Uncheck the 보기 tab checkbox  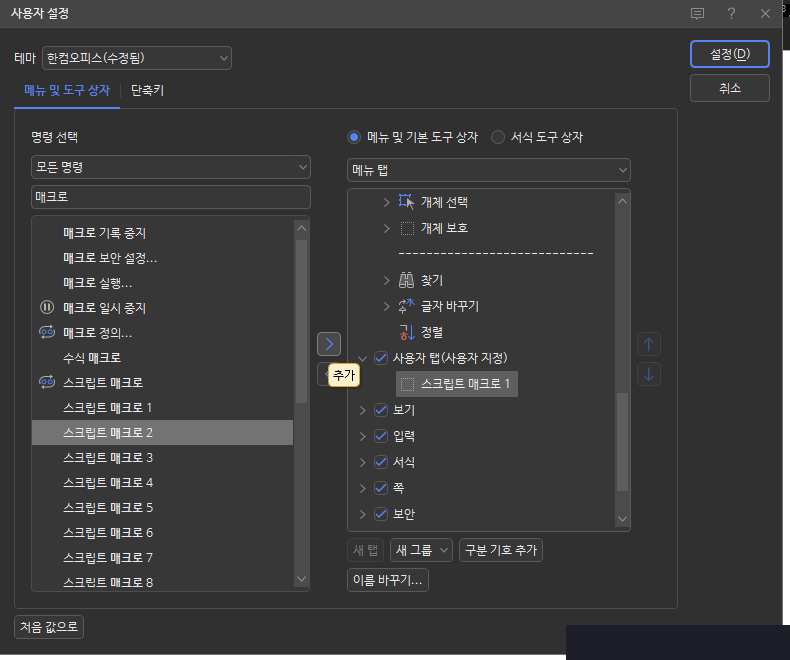[381, 410]
